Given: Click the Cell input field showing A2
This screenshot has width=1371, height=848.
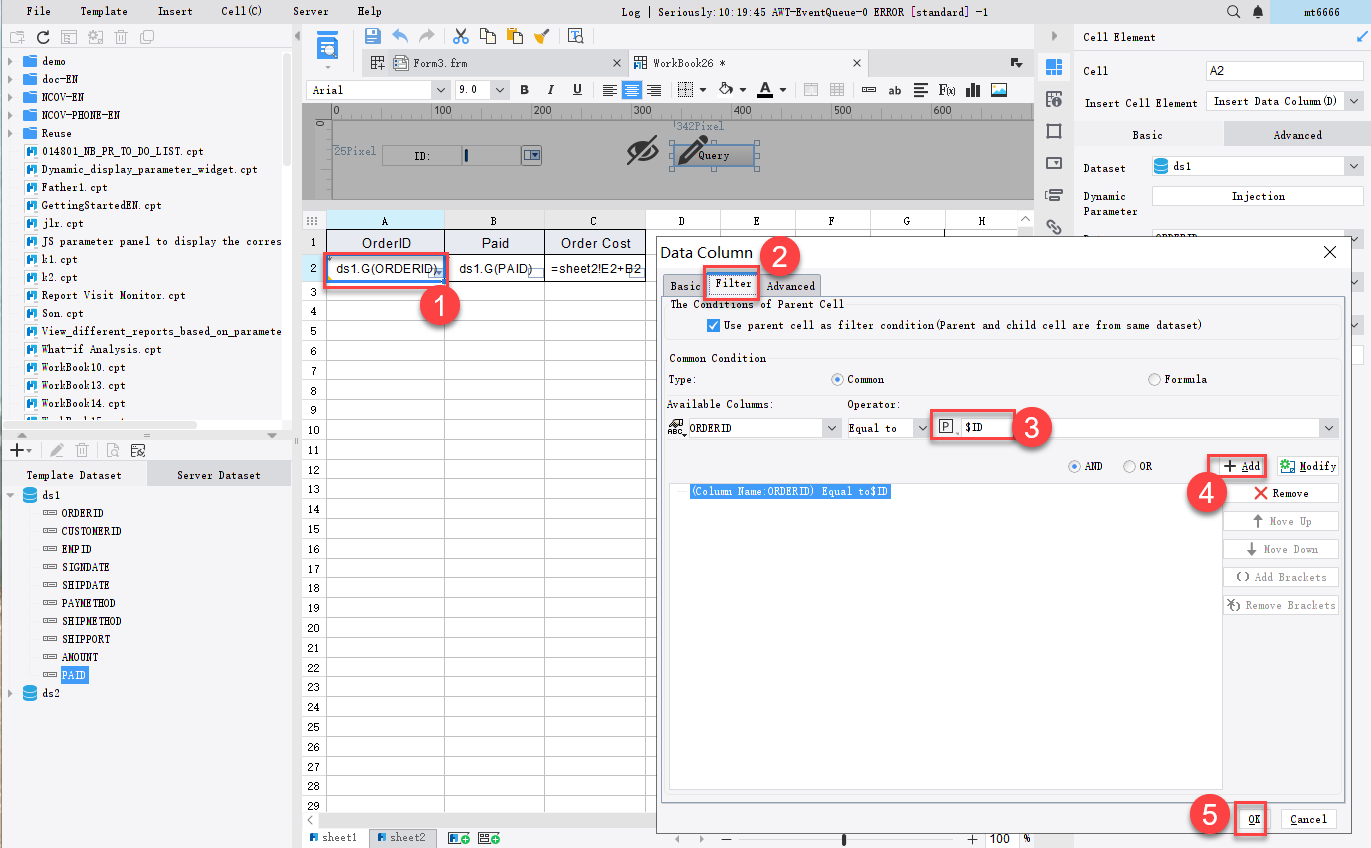Looking at the screenshot, I should (x=1285, y=70).
